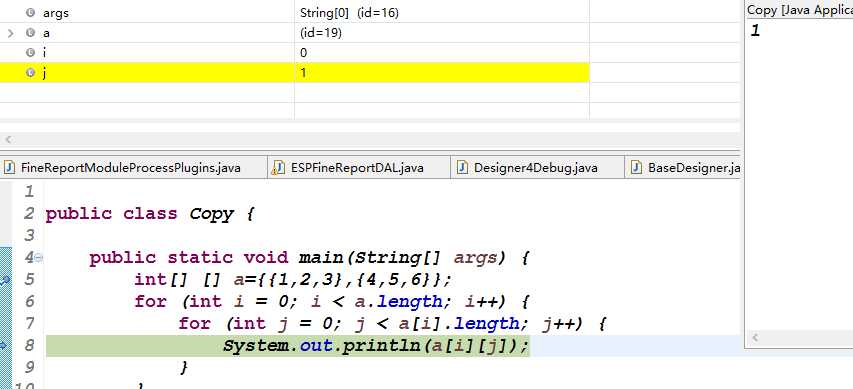Select the highlighted variable j row
Image resolution: width=853 pixels, height=389 pixels.
pos(294,73)
